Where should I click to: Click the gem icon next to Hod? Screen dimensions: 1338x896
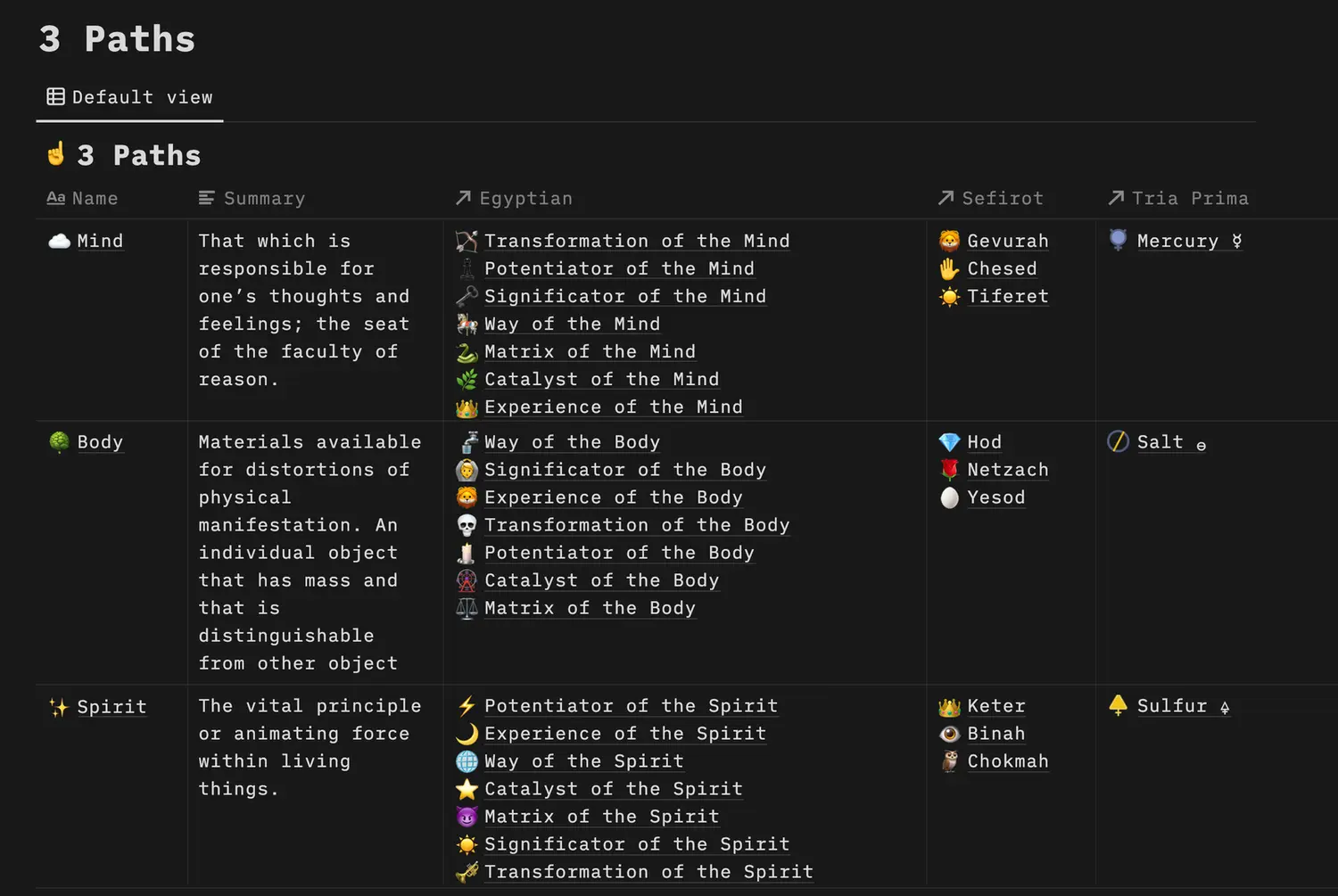[949, 442]
